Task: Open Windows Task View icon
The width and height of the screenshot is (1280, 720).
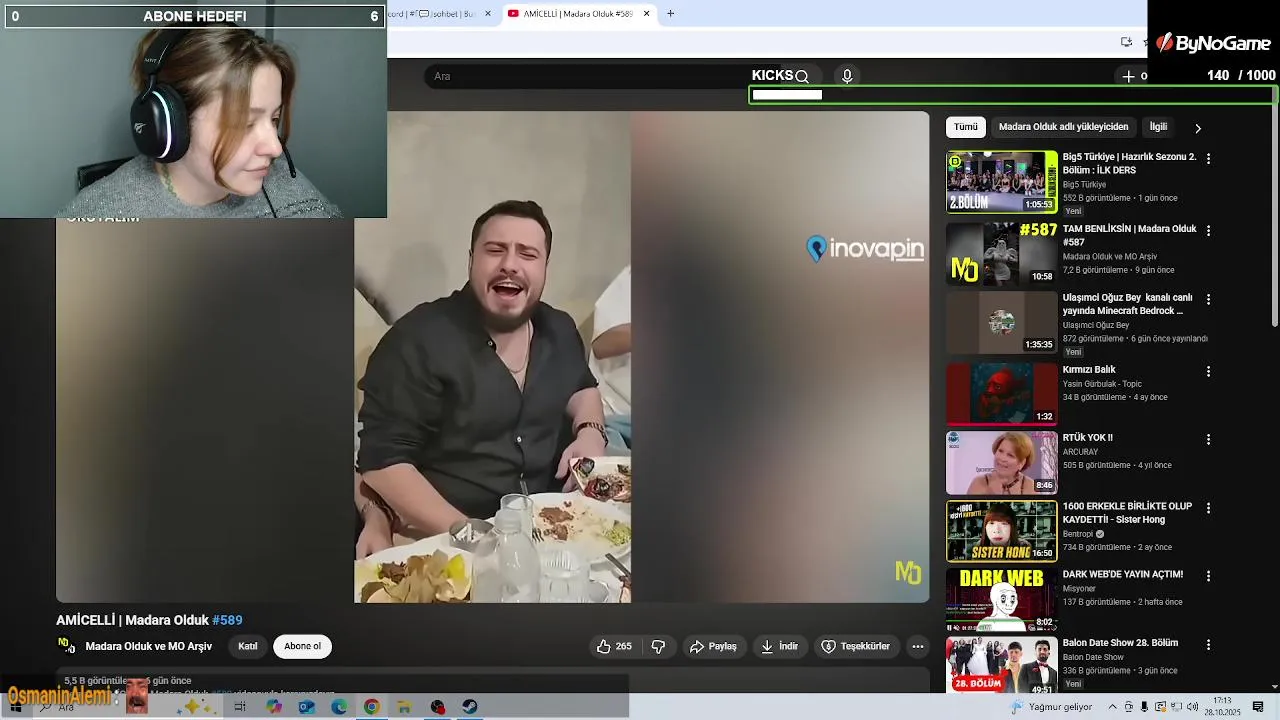Action: 240,707
